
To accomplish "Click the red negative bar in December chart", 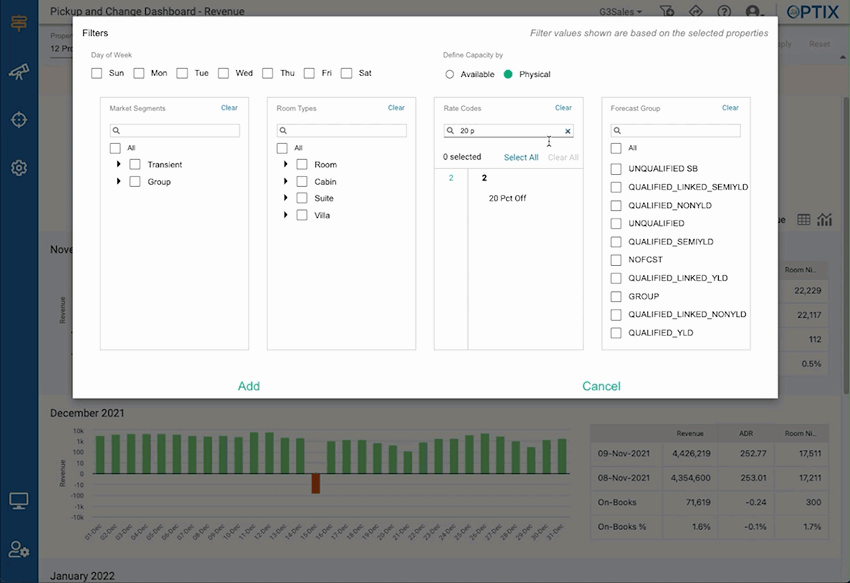I will pyautogui.click(x=316, y=483).
